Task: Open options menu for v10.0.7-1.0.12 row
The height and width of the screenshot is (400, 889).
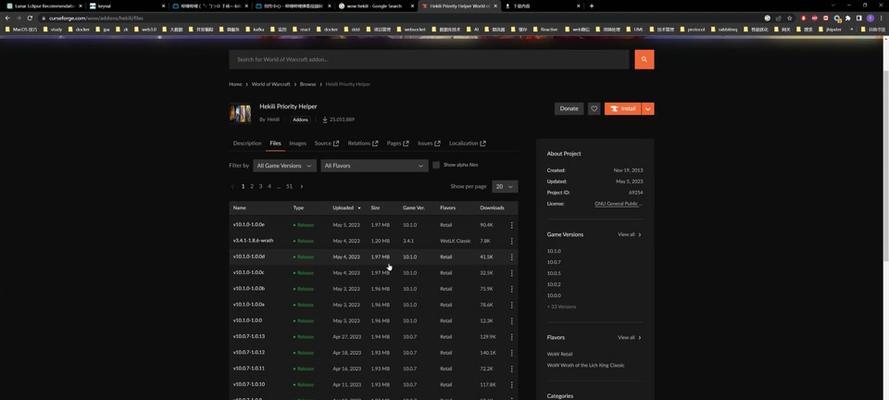Action: pyautogui.click(x=511, y=352)
